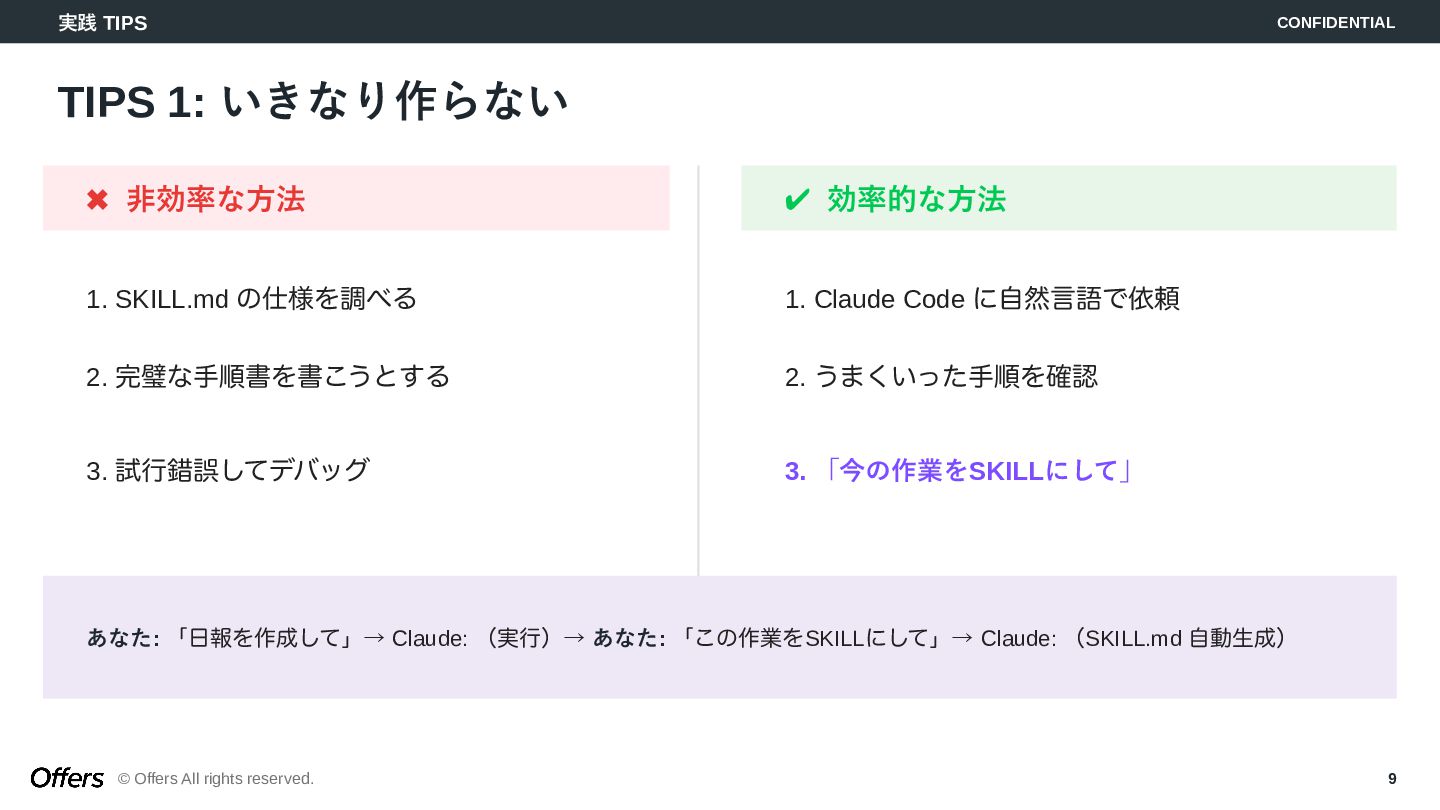Click the Offers logo in footer

[67, 778]
